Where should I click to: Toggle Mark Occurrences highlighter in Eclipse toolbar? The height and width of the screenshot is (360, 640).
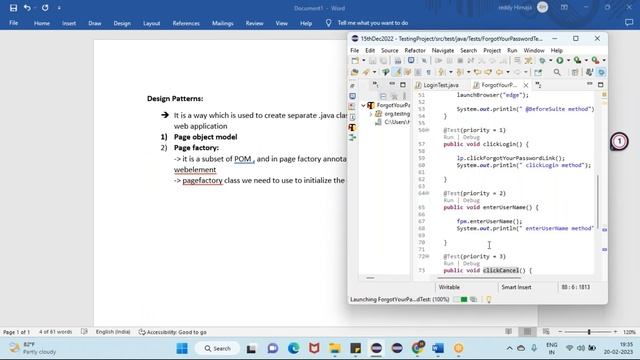[x=397, y=72]
